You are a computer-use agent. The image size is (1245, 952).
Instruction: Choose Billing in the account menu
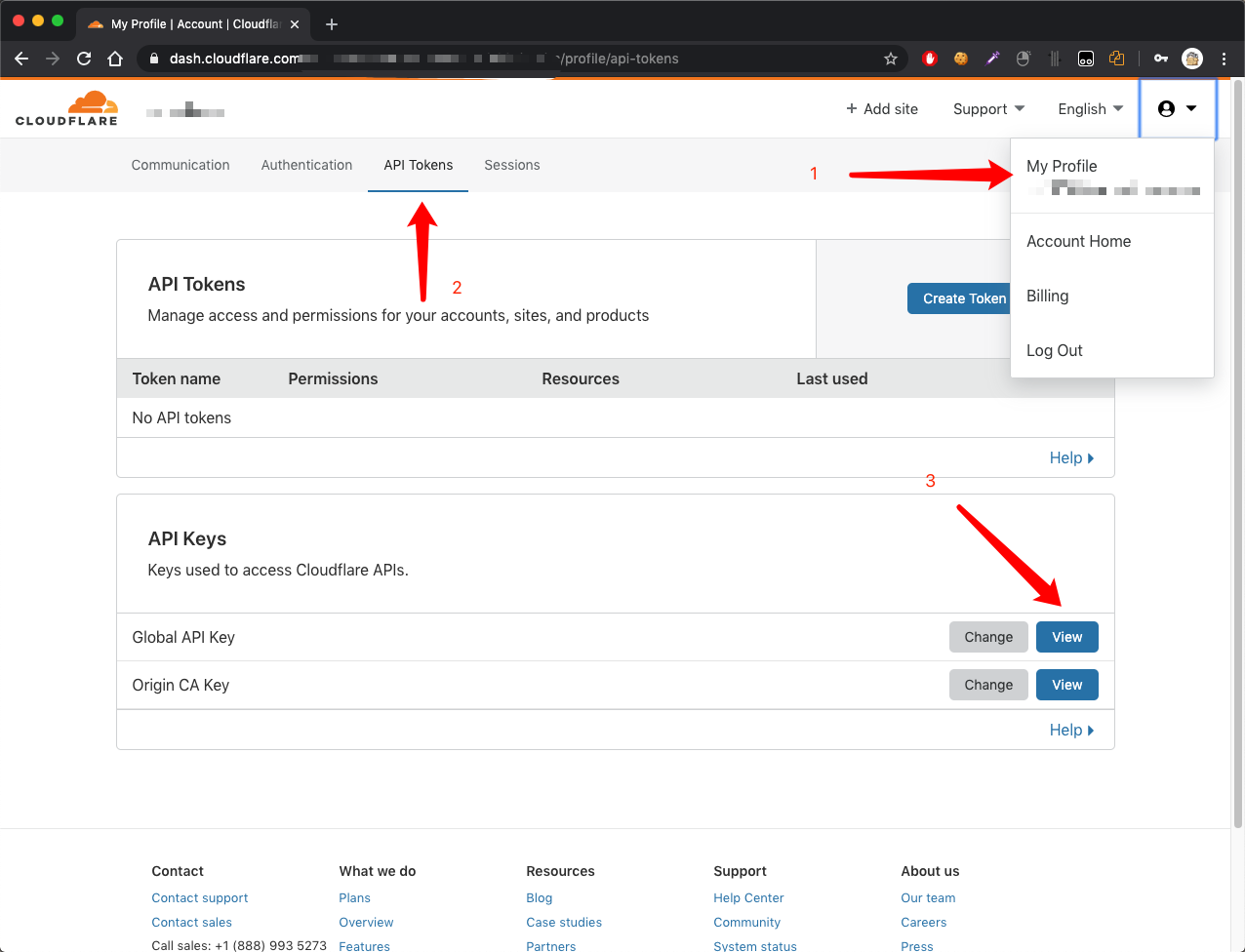pyautogui.click(x=1047, y=296)
